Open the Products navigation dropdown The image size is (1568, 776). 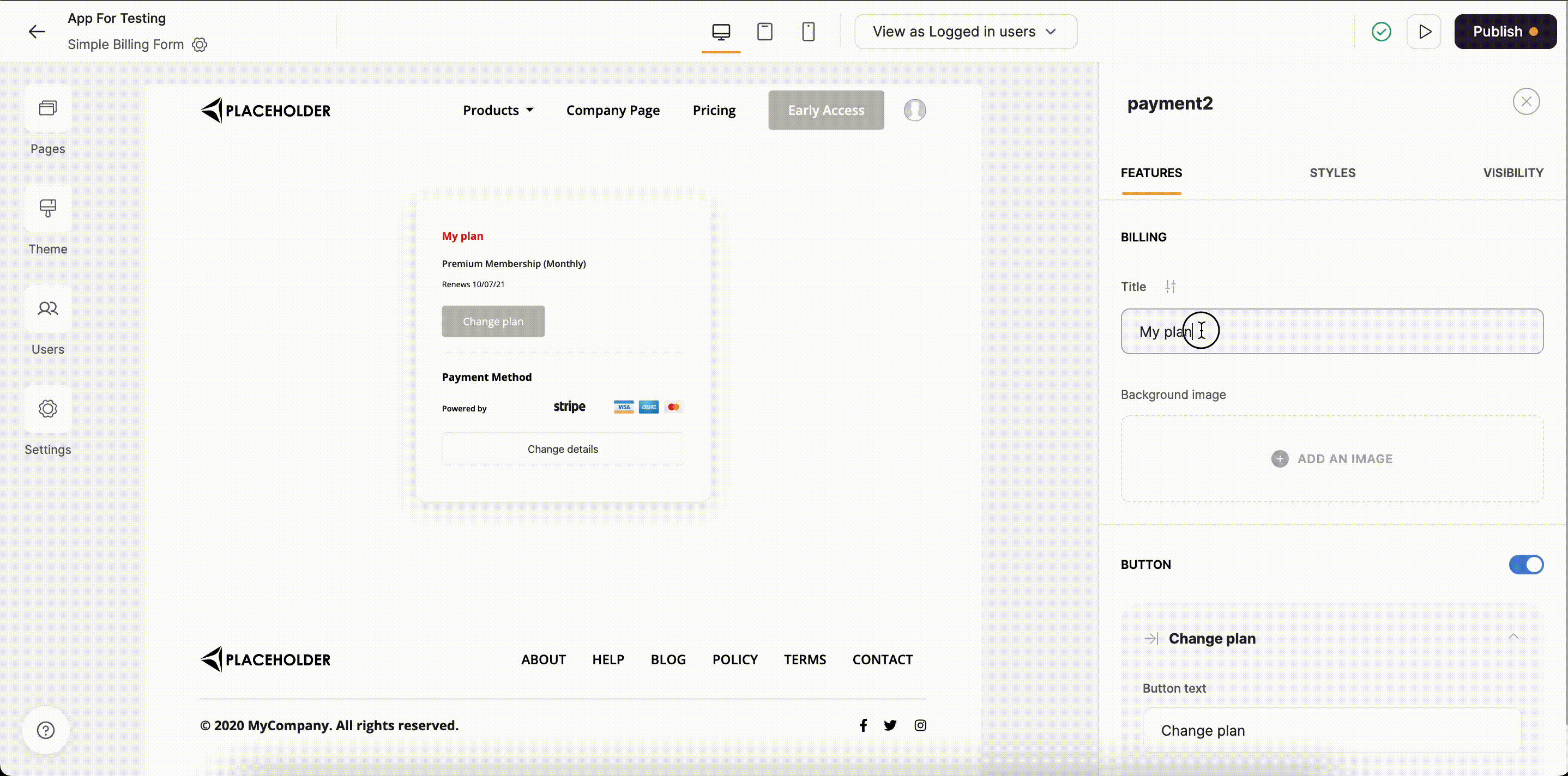[x=497, y=110]
